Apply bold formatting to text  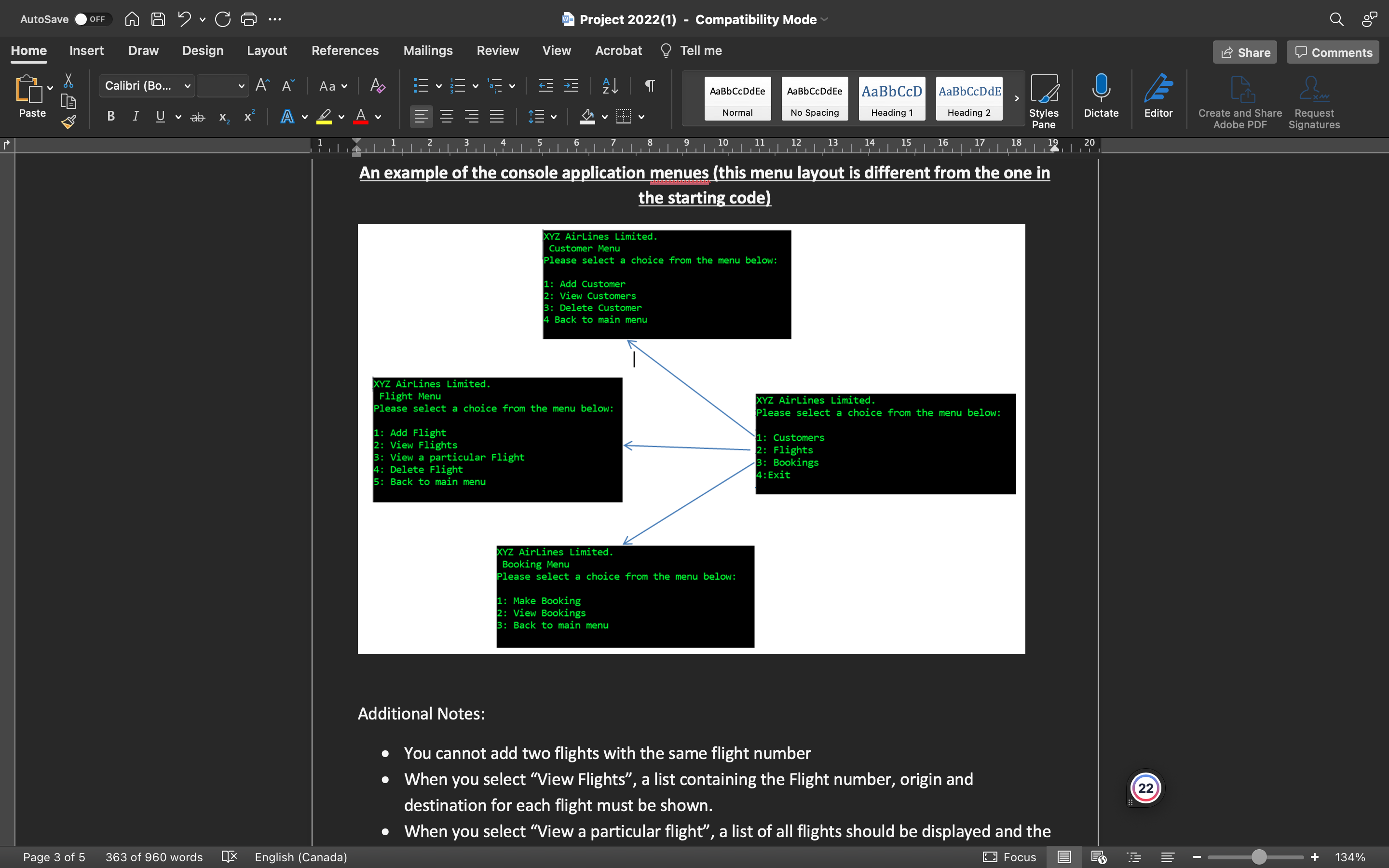[110, 116]
